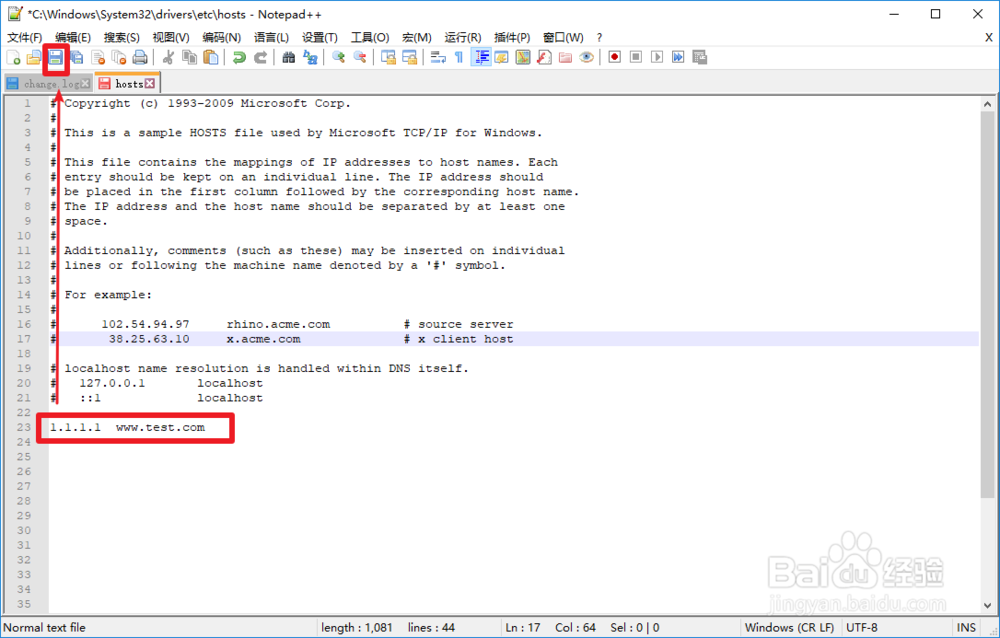Click the 'Normal text file' status text
The width and height of the screenshot is (1000, 638).
44,628
